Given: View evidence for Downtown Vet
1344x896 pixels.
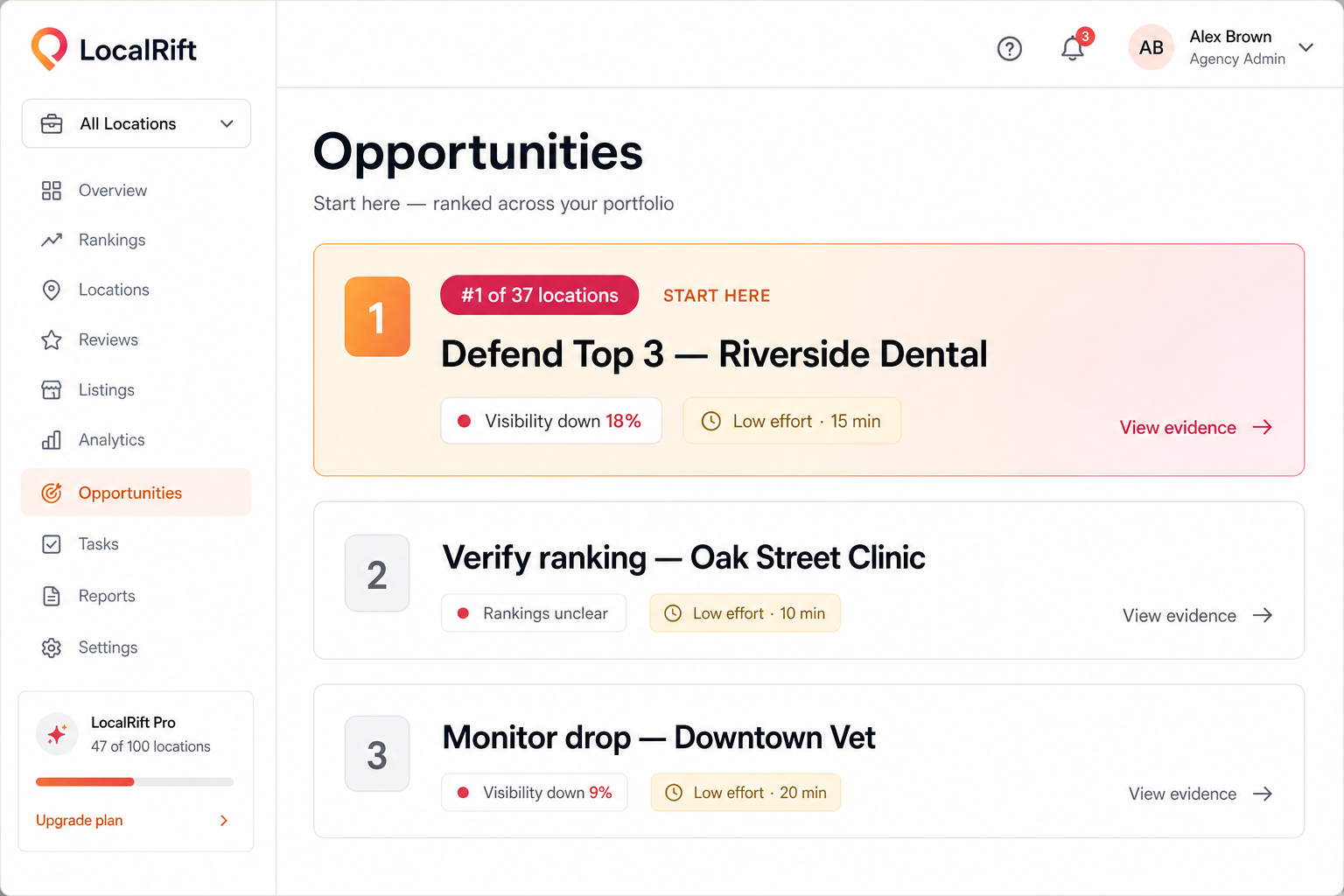Looking at the screenshot, I should click(1200, 794).
